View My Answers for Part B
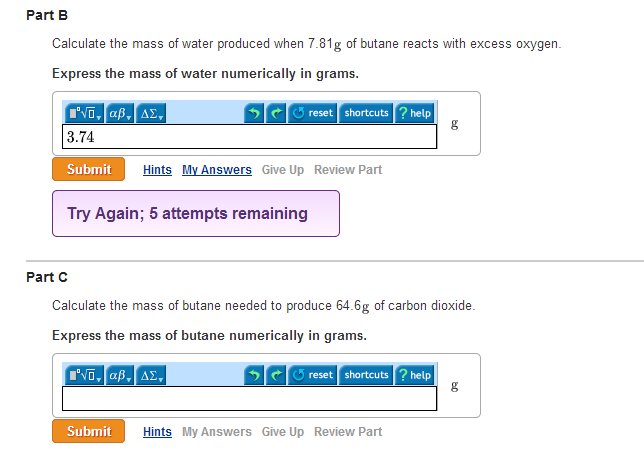Screen dimensions: 644x454 tap(217, 170)
